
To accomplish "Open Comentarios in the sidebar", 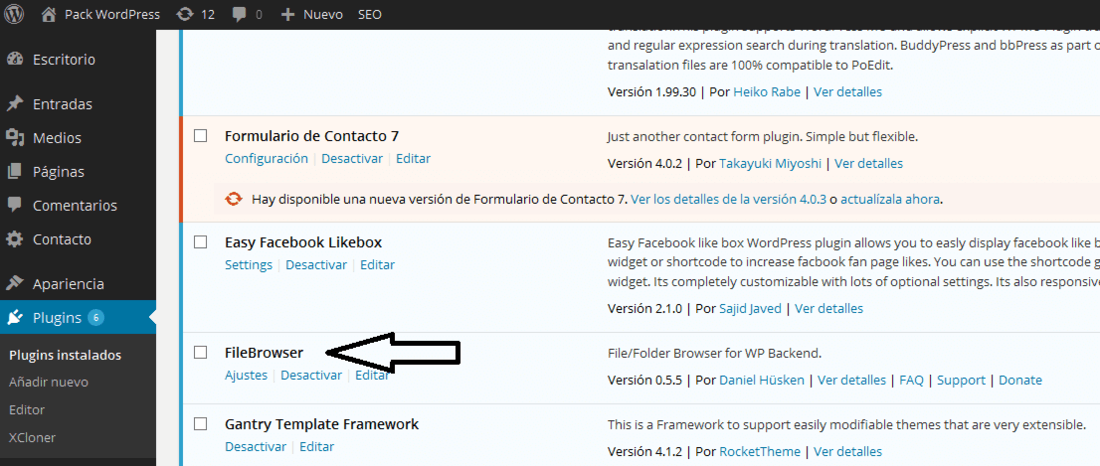I will click(74, 205).
